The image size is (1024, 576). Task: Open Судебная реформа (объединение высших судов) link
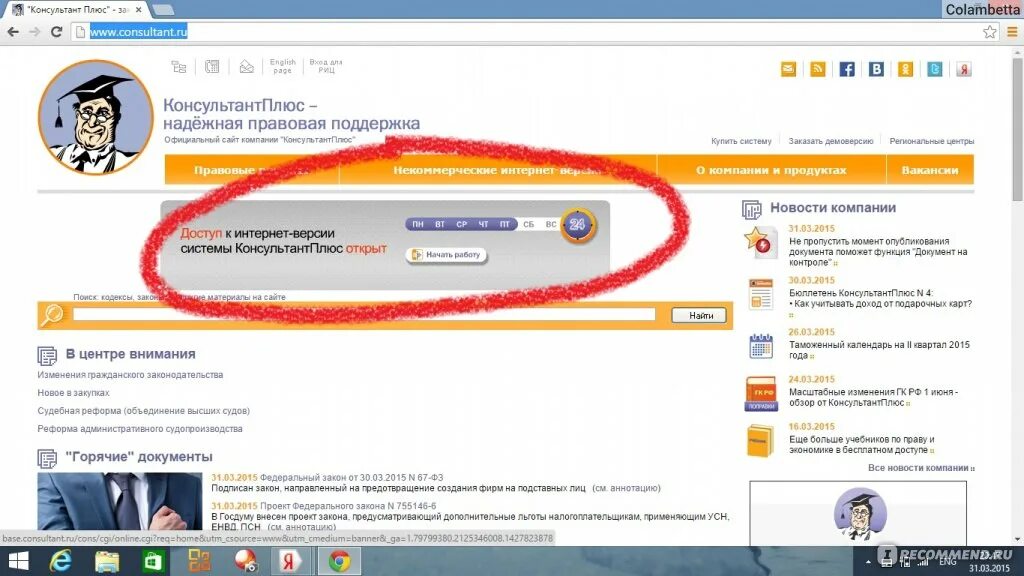pyautogui.click(x=143, y=411)
